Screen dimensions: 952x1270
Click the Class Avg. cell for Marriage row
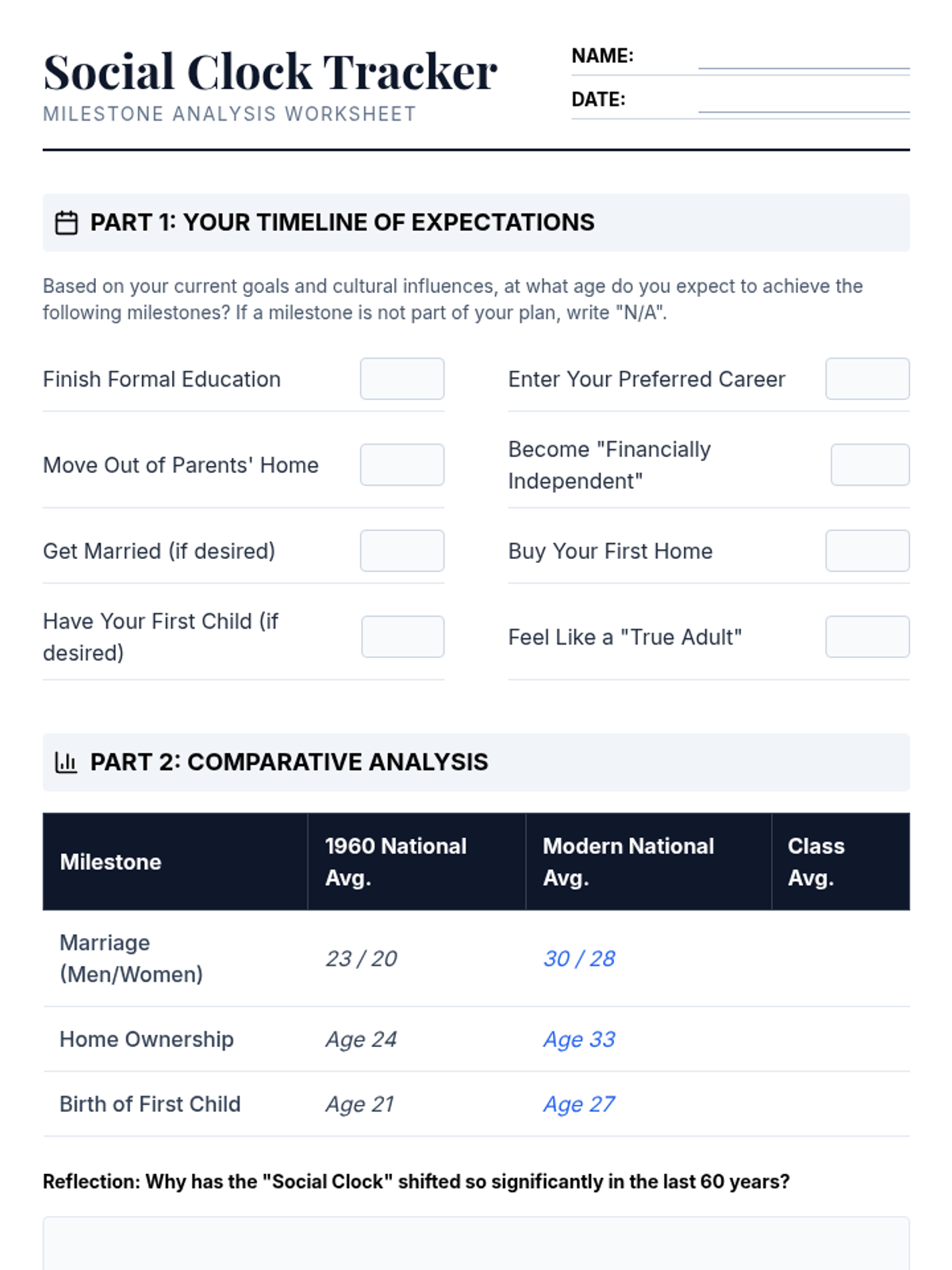click(x=840, y=959)
